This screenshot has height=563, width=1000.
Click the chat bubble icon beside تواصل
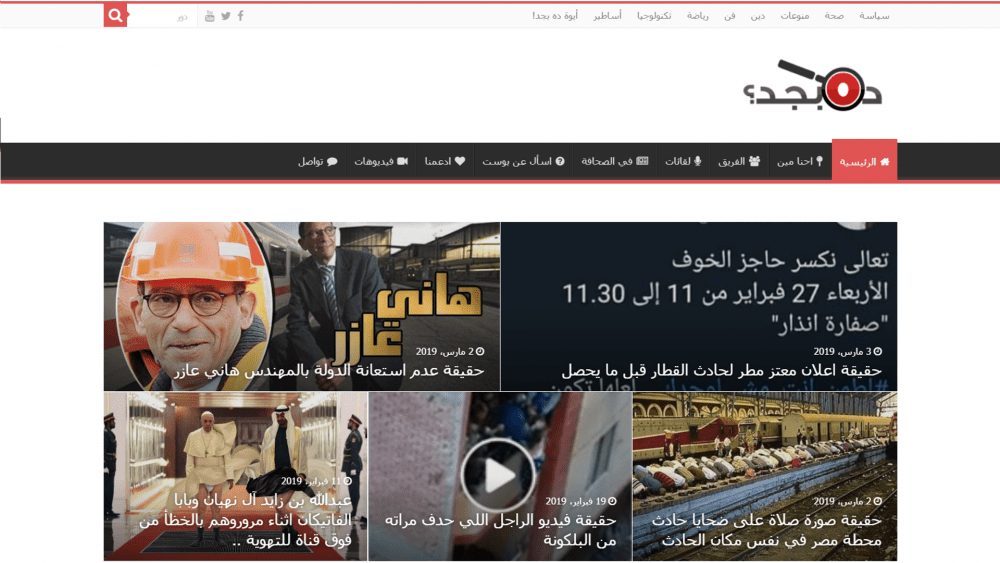pos(332,161)
